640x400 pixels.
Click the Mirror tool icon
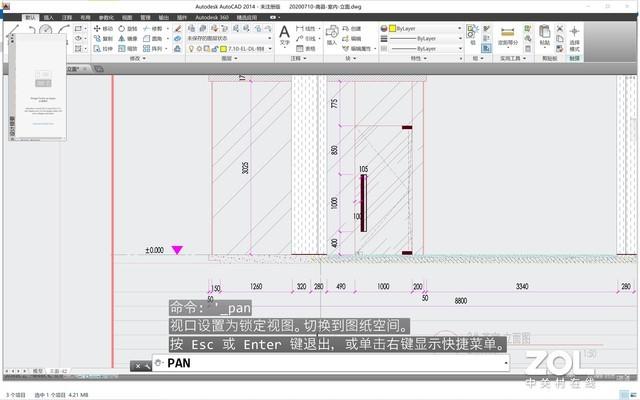click(x=122, y=38)
